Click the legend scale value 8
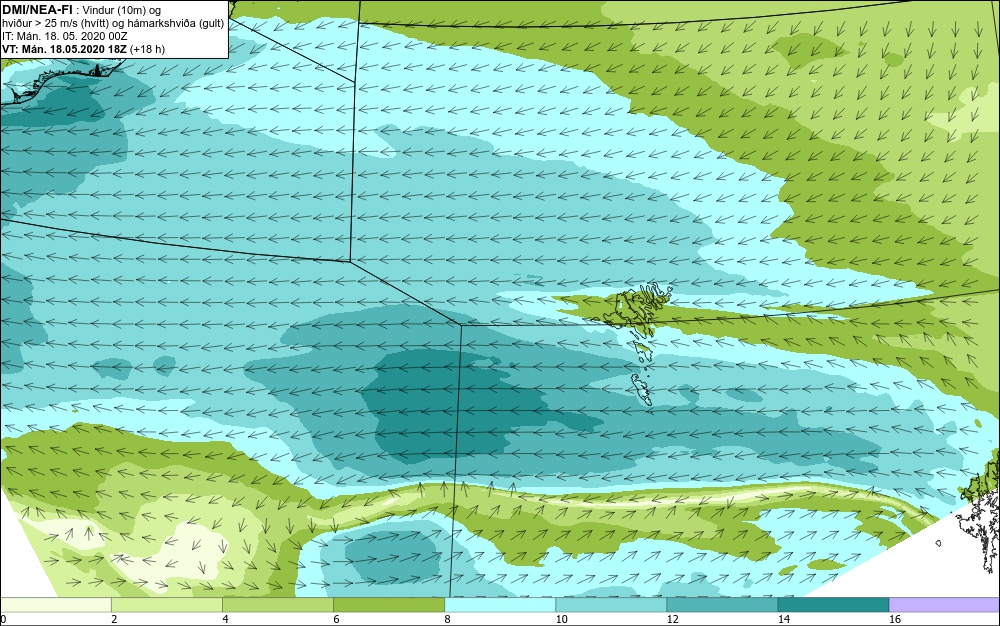 point(447,619)
